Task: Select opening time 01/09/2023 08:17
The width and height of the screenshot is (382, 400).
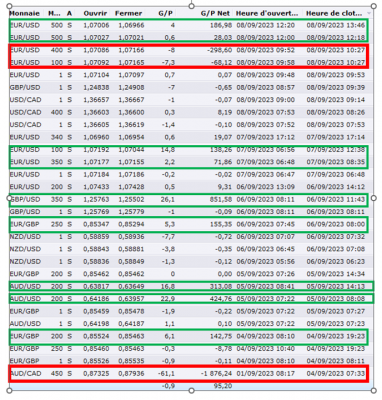Action: (x=266, y=373)
